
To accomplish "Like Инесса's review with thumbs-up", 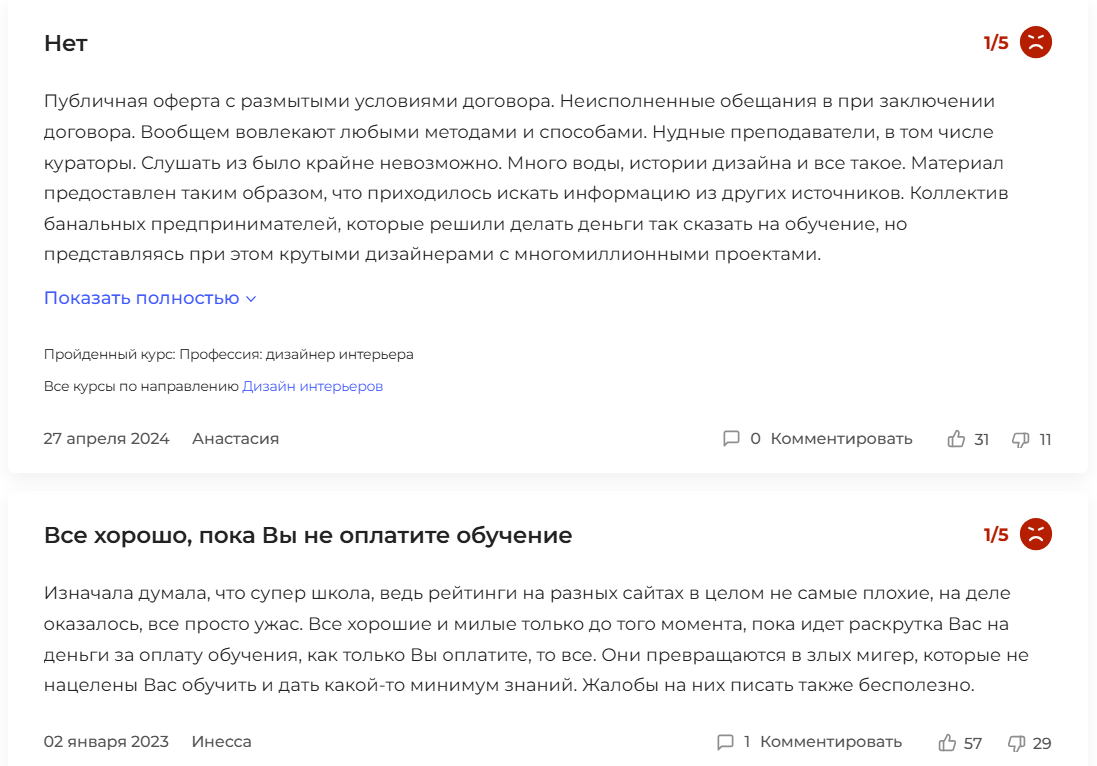I will pos(947,743).
